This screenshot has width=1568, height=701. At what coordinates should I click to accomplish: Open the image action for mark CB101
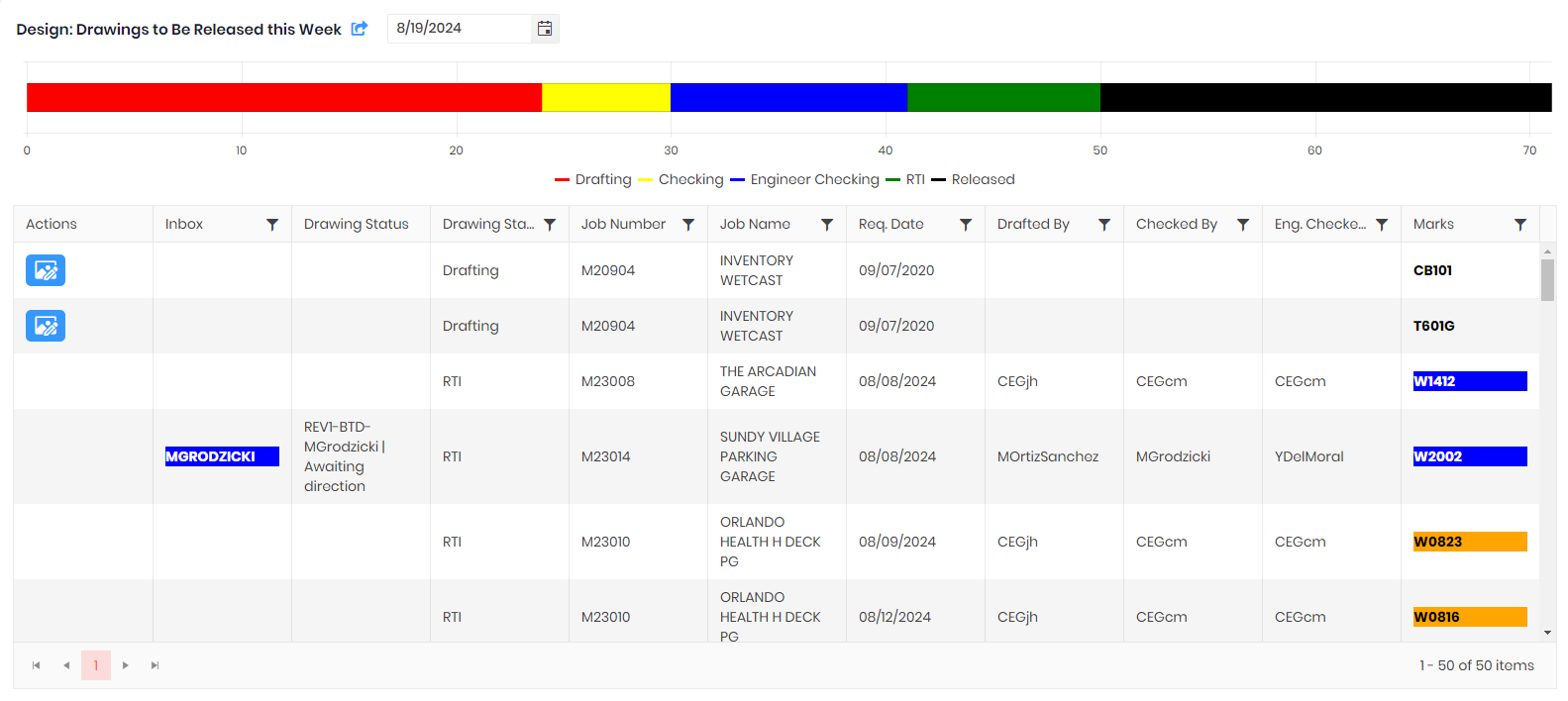tap(46, 270)
